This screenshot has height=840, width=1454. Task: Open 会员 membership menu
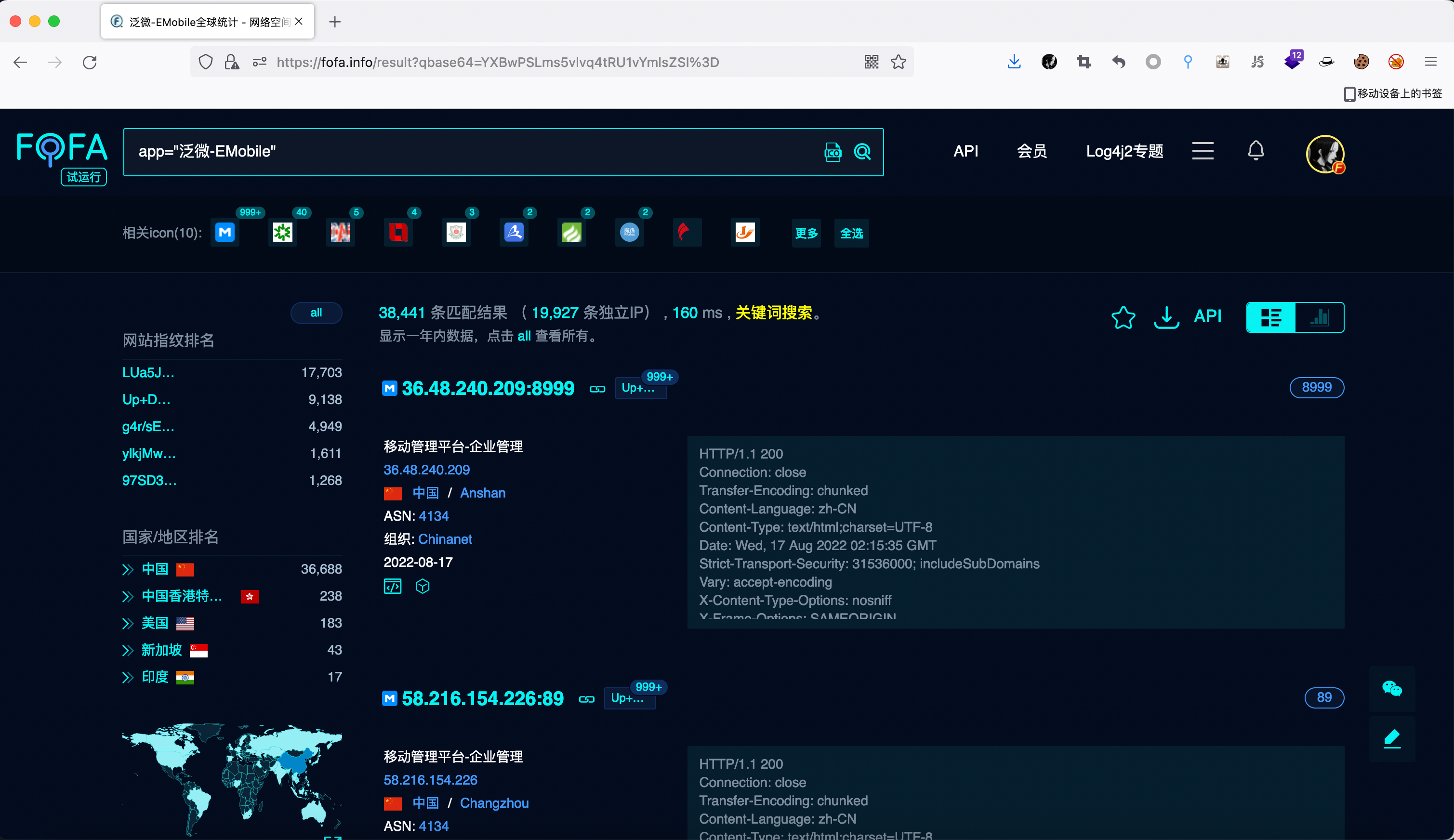pos(1031,151)
